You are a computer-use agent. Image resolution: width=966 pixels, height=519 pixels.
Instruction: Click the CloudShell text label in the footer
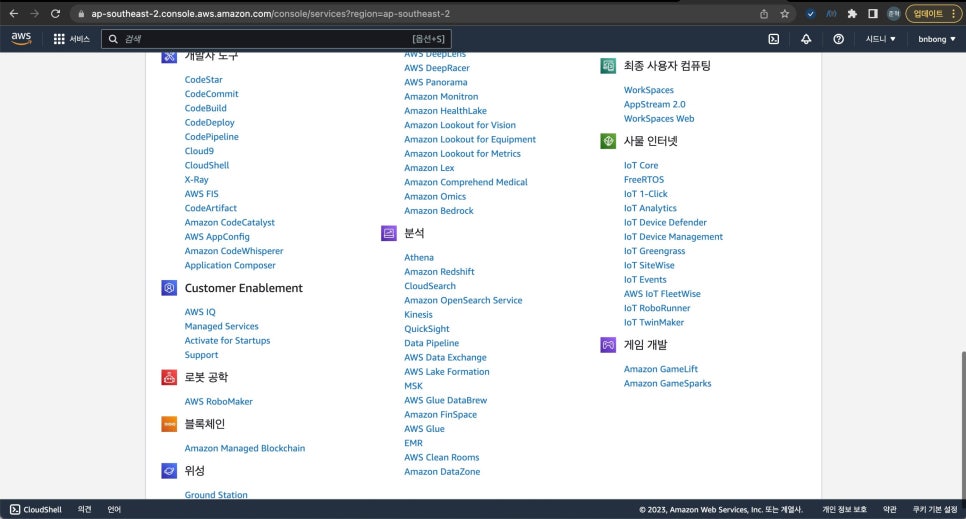click(x=43, y=510)
